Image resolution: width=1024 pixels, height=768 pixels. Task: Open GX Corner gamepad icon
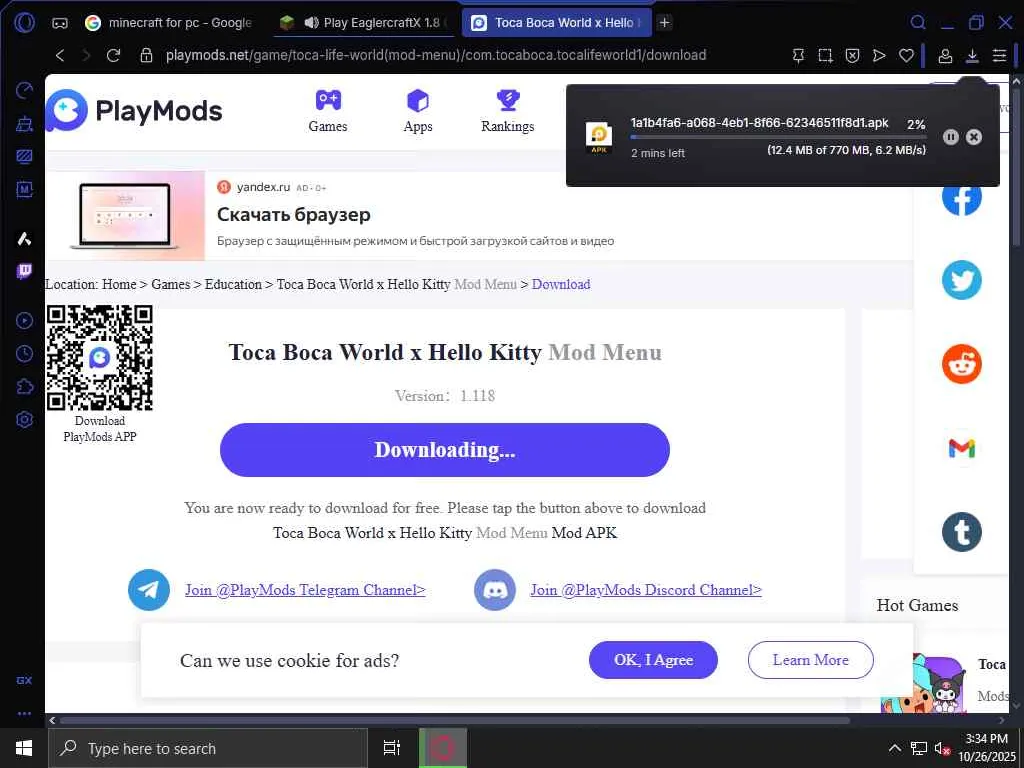[59, 23]
